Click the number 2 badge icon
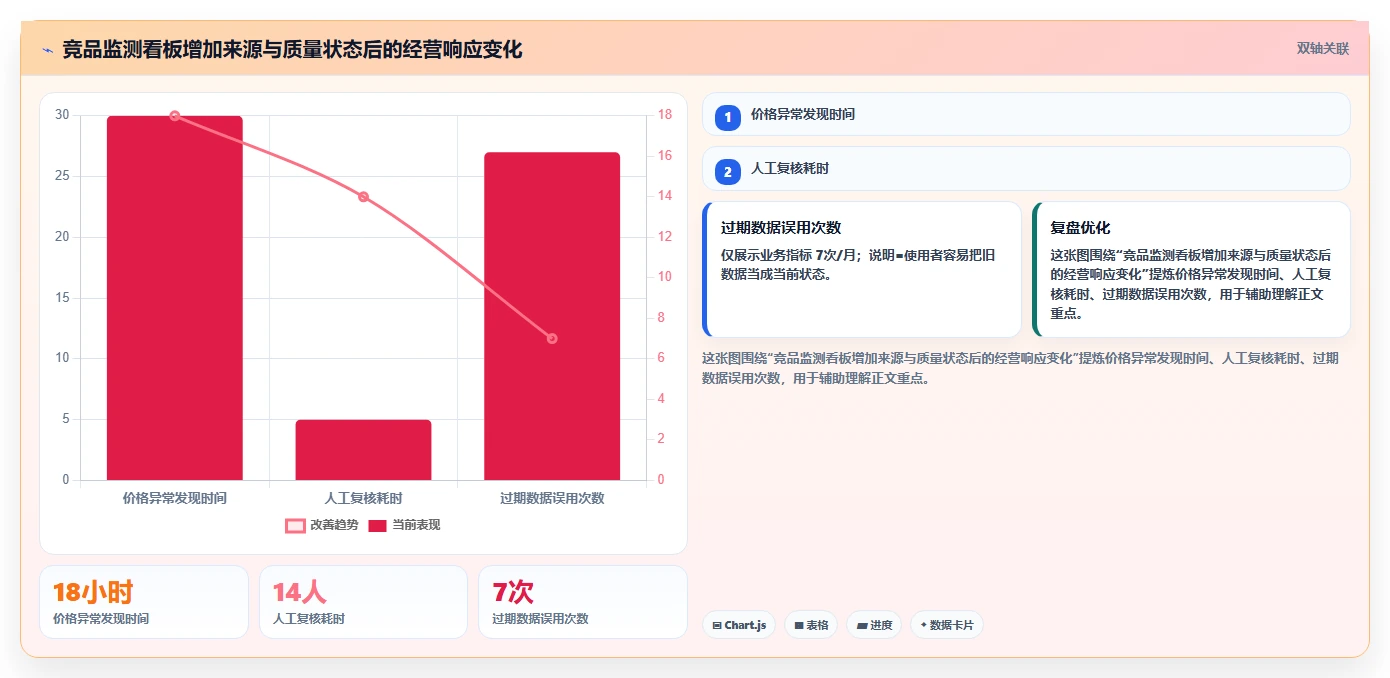This screenshot has width=1390, height=678. 728,172
